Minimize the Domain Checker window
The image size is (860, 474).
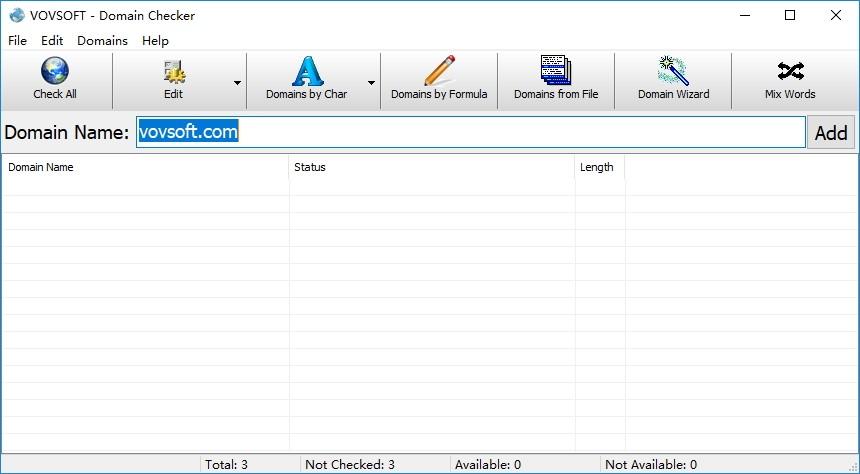tap(744, 15)
